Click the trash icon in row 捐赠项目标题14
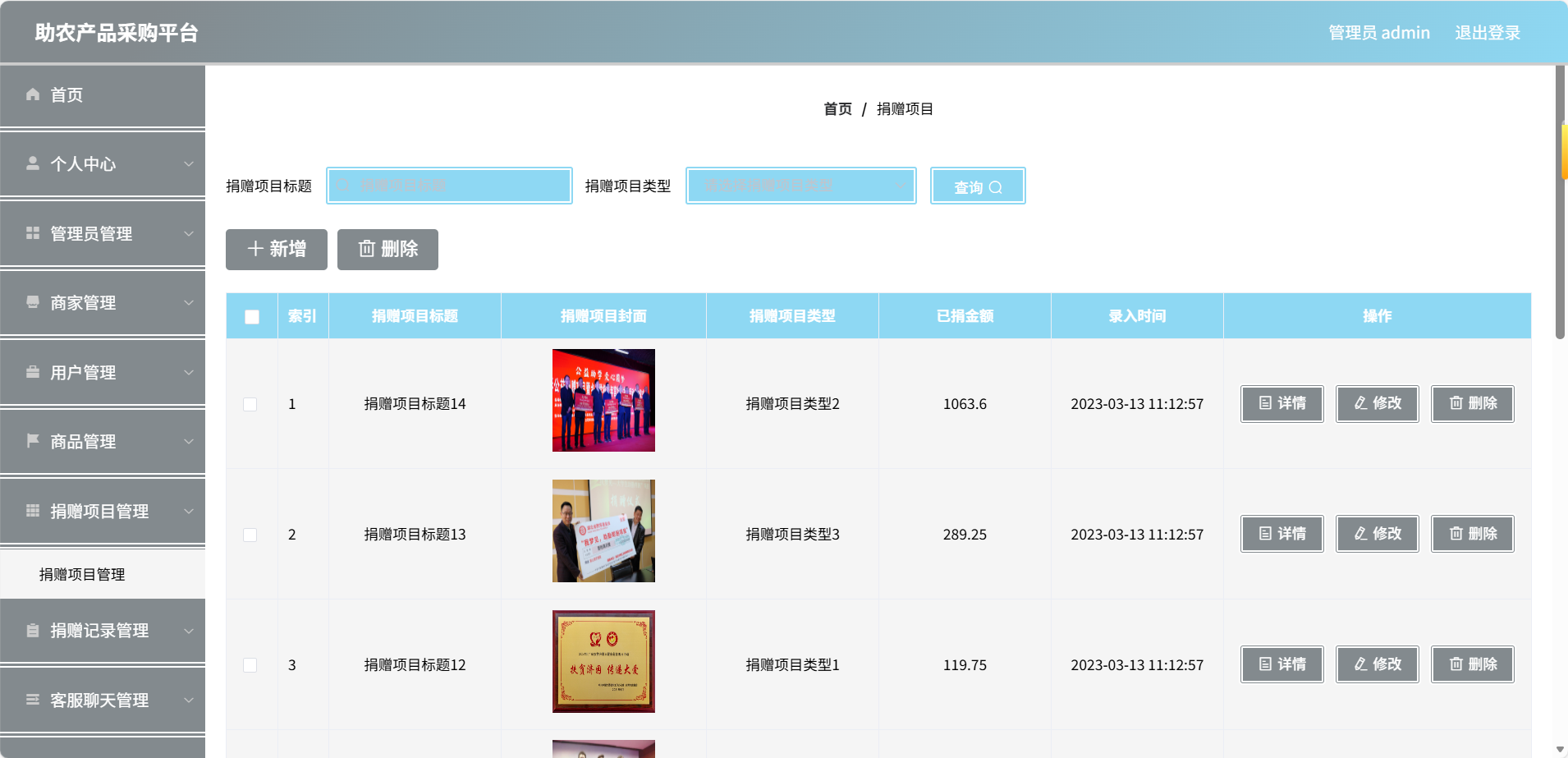Screen dimensions: 1568x758 1456,403
